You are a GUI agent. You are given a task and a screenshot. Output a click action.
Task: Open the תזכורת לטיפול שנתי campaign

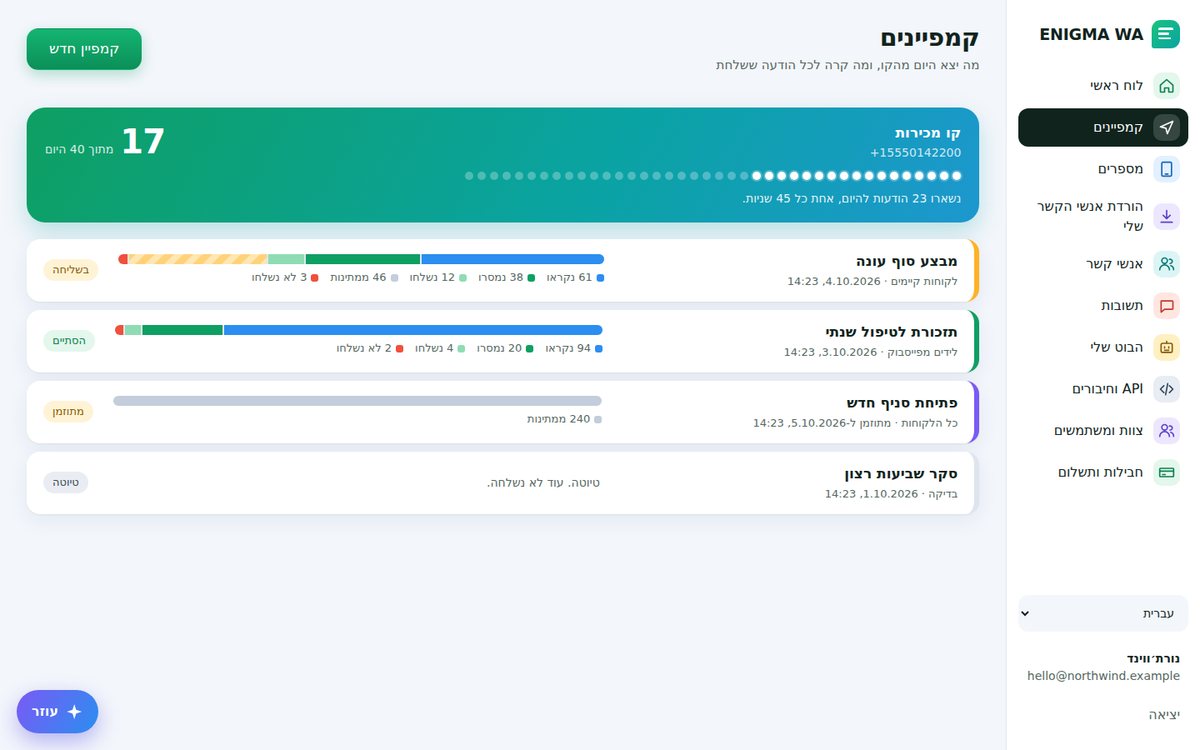tap(503, 341)
